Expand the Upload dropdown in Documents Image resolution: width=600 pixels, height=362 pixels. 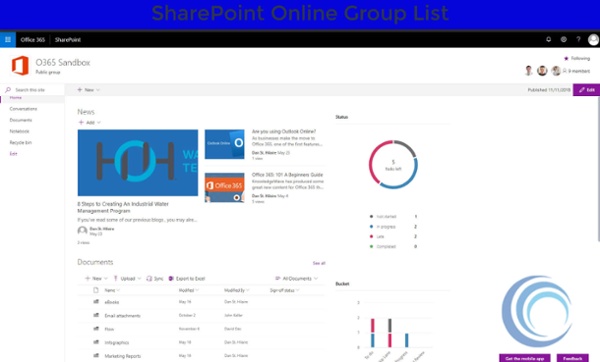[x=127, y=278]
